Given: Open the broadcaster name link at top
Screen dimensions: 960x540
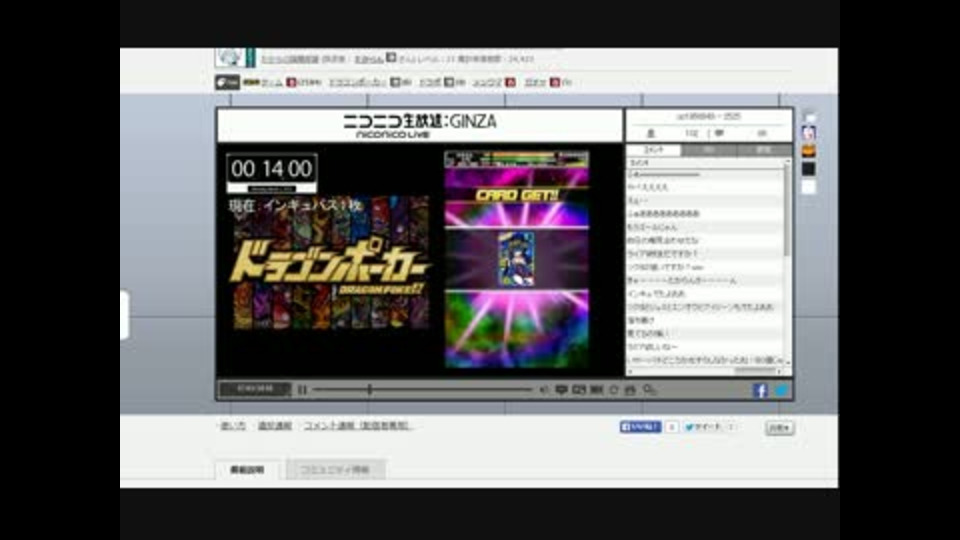Looking at the screenshot, I should click(369, 59).
